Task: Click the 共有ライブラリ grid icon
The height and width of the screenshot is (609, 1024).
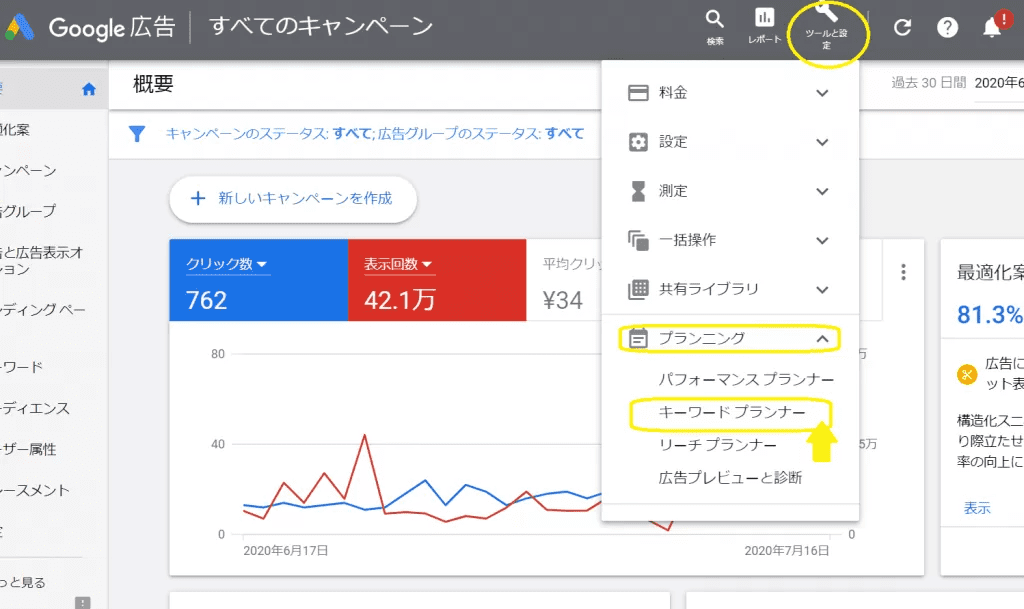Action: click(x=638, y=289)
